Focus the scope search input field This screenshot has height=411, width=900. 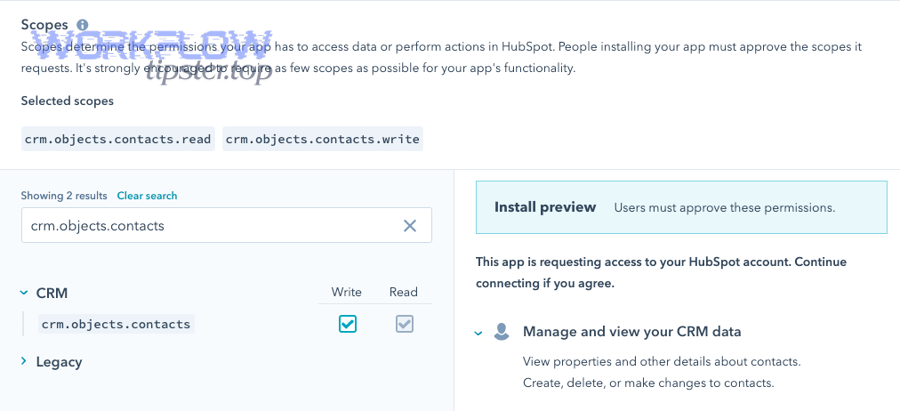point(226,225)
